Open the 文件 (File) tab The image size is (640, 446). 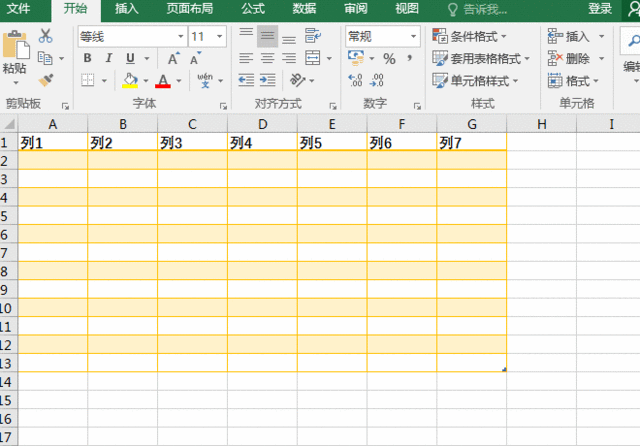pyautogui.click(x=18, y=9)
